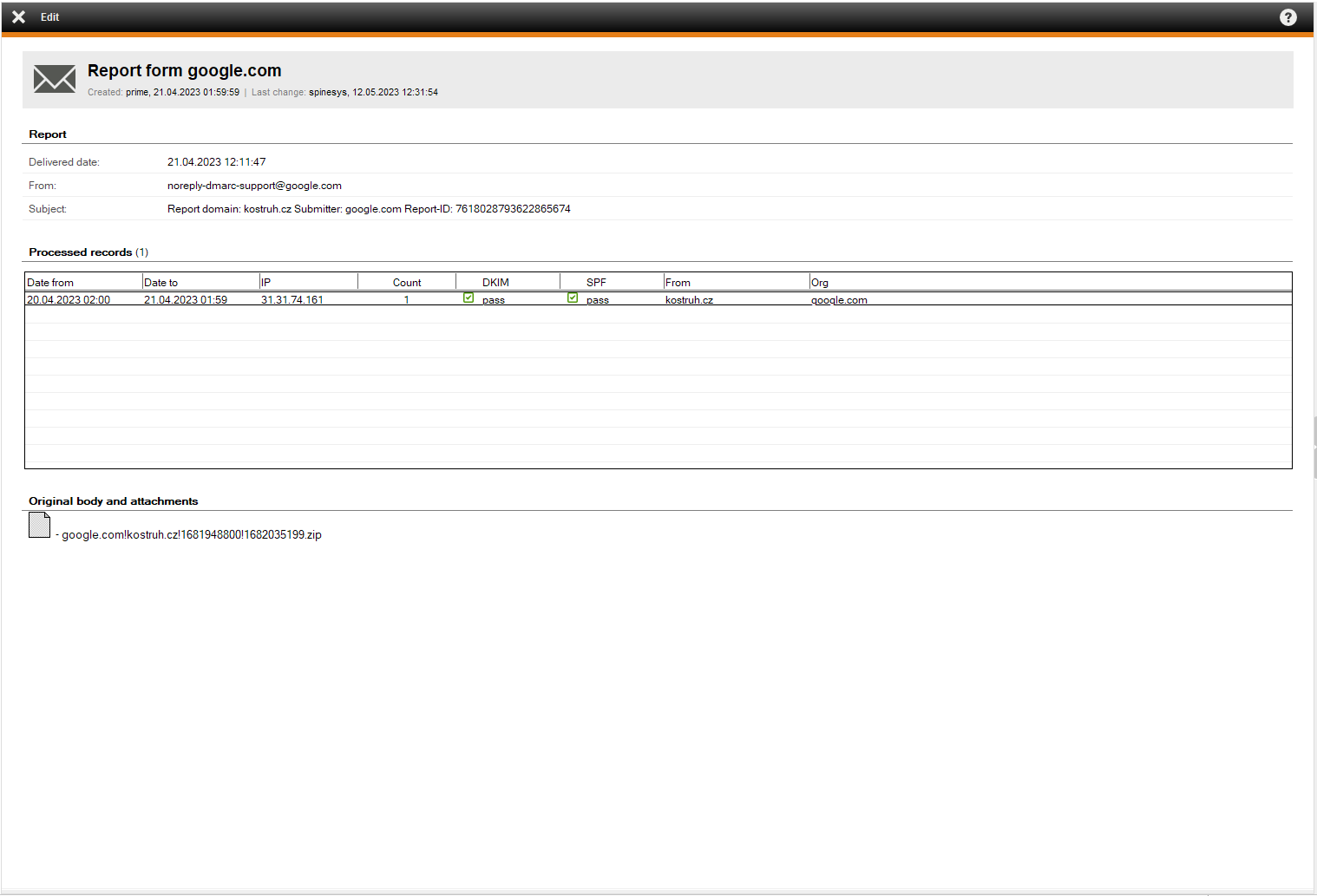Toggle the DKIM pass checkbox

click(468, 298)
